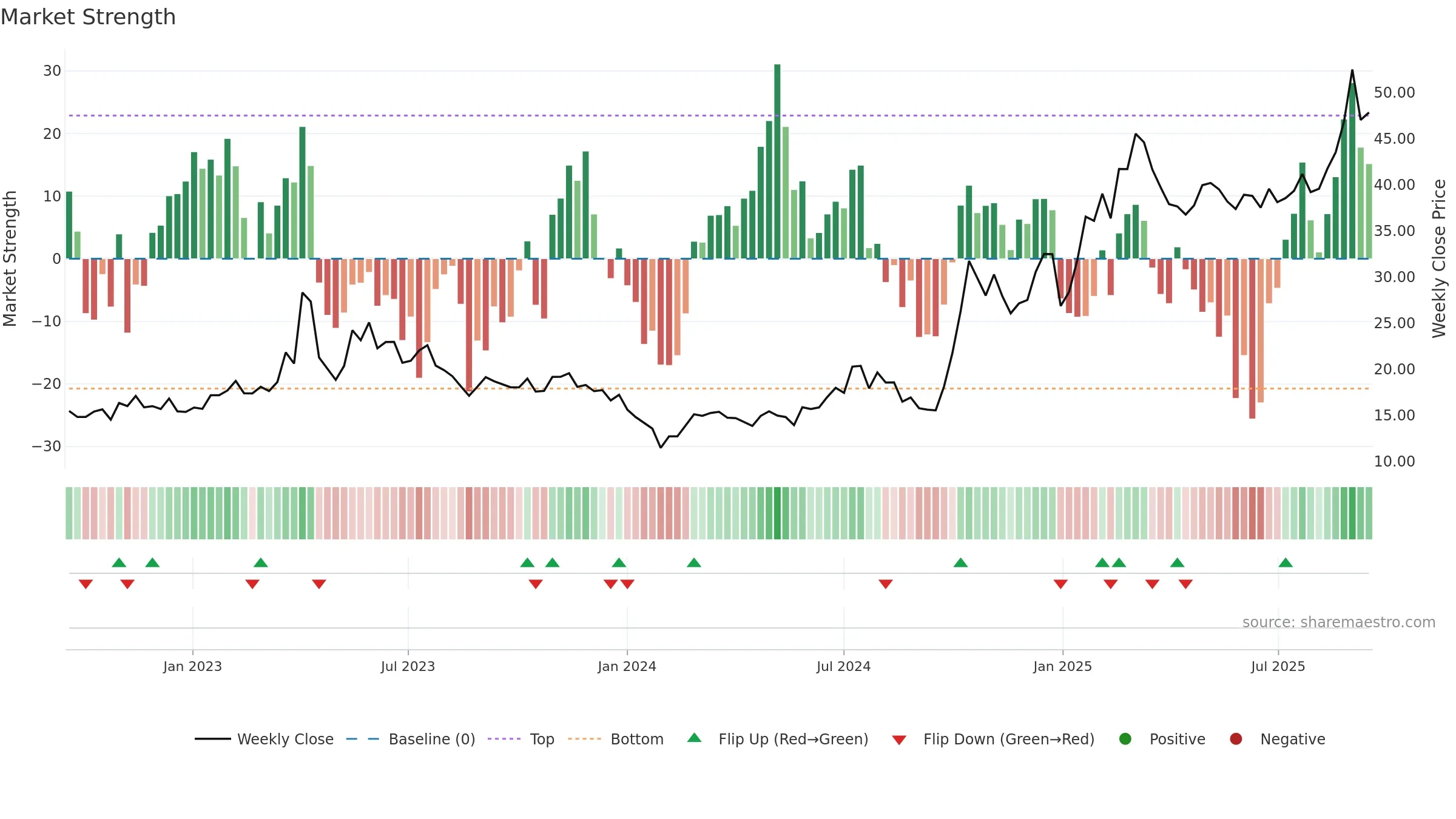
Task: Click the tallest green bar above 30
Action: (x=777, y=161)
